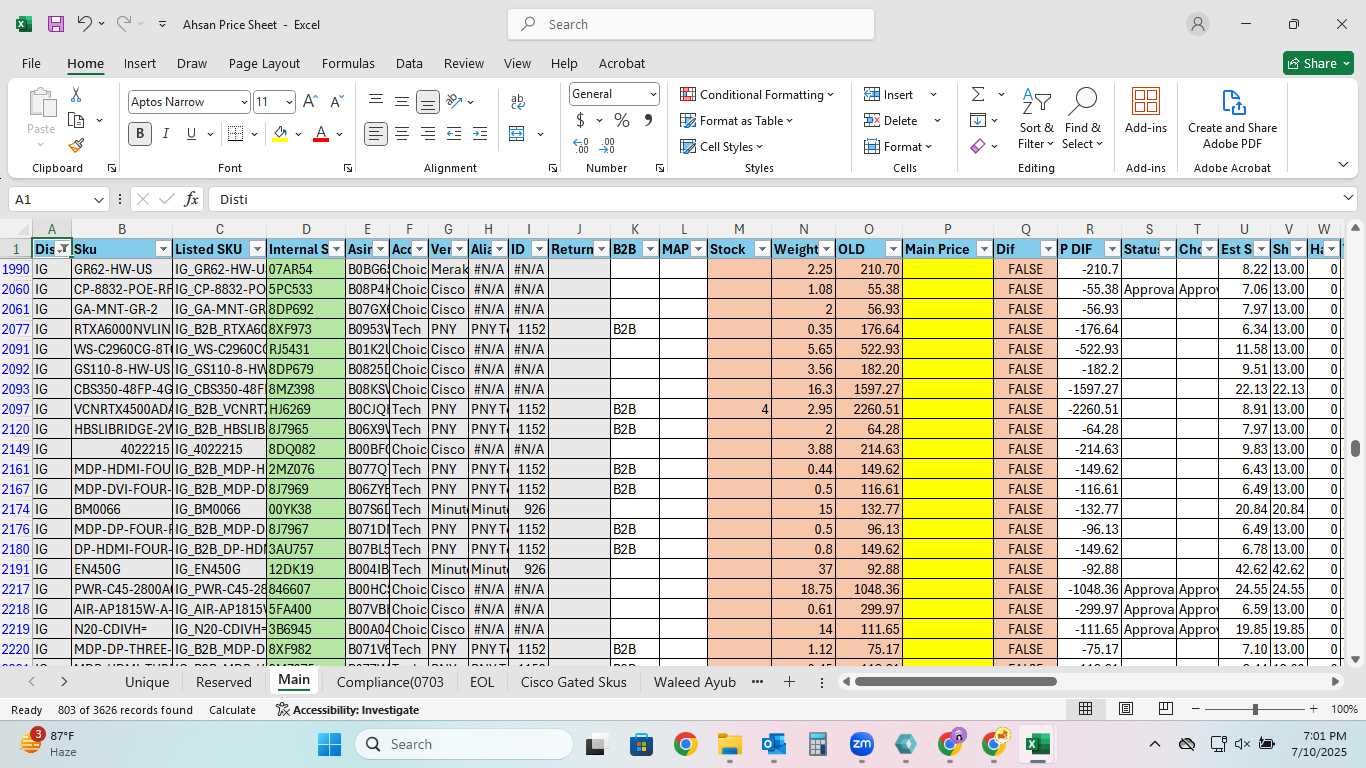Open File Explorer from the taskbar

(x=729, y=744)
